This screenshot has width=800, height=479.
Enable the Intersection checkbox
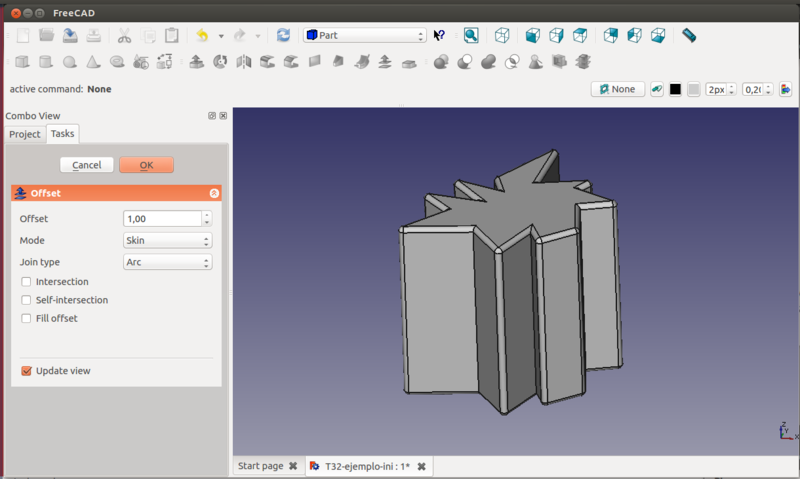click(x=26, y=282)
